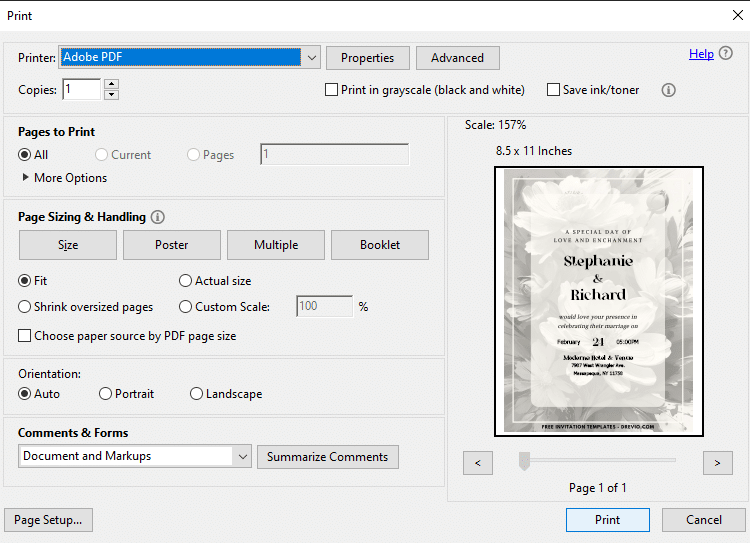This screenshot has height=543, width=750.
Task: Increase copies with the up arrow
Action: (x=111, y=84)
